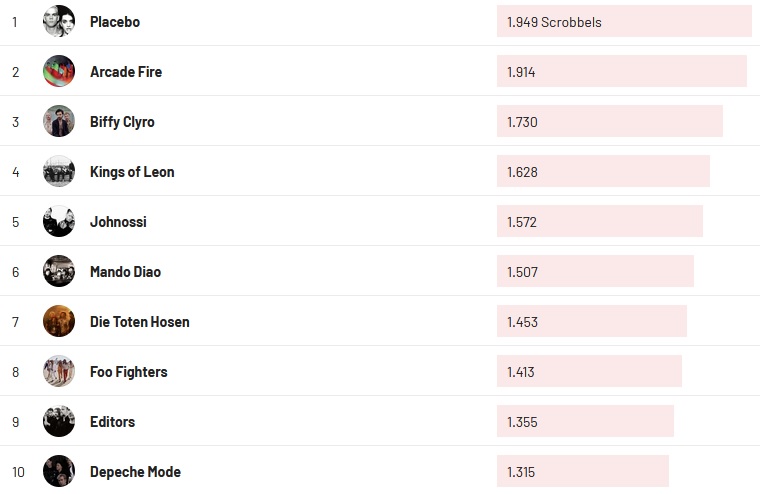Click Editors artist avatar image
Viewport: 760px width, 494px height.
coord(59,421)
